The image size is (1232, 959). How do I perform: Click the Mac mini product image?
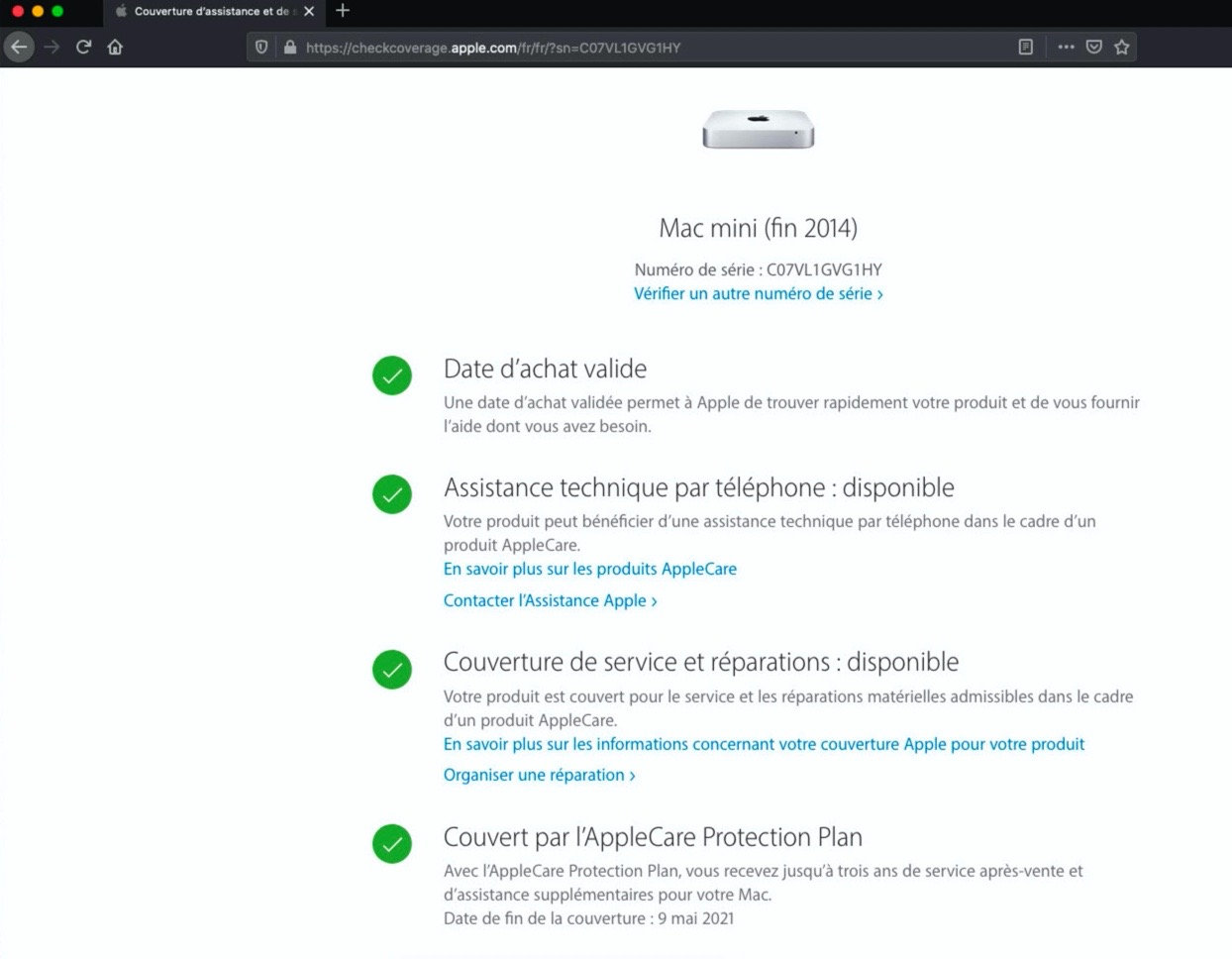point(759,130)
